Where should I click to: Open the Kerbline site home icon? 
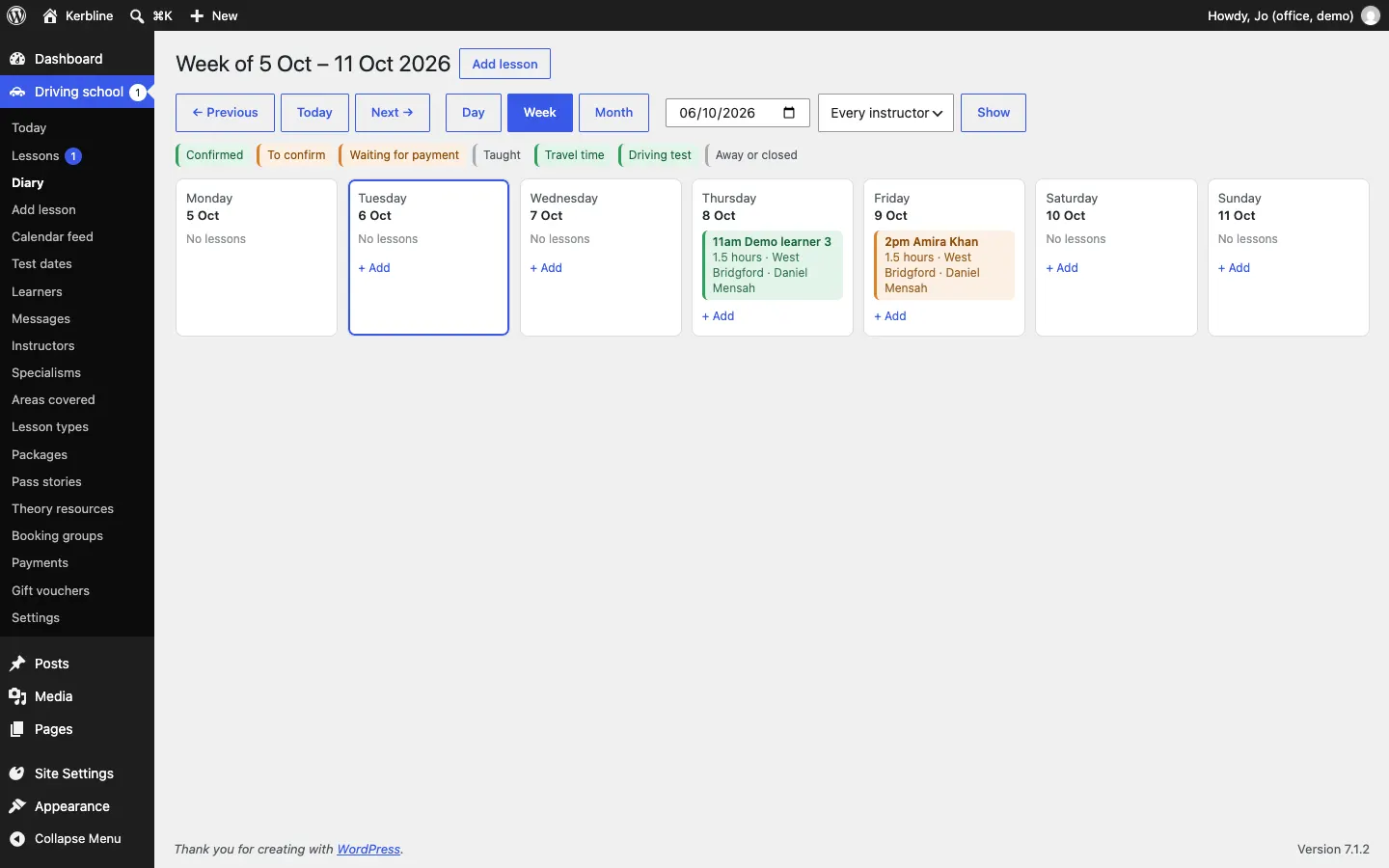click(x=50, y=15)
